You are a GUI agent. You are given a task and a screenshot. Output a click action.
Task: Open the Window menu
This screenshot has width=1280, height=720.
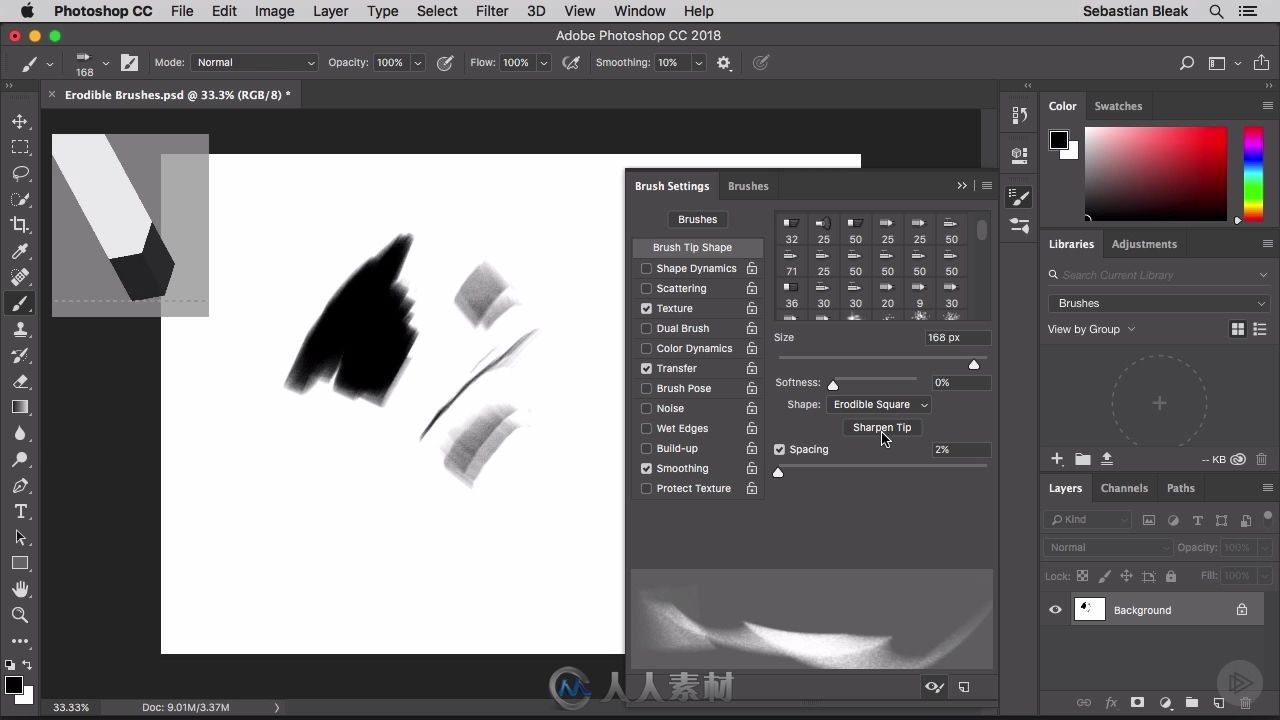tap(639, 11)
